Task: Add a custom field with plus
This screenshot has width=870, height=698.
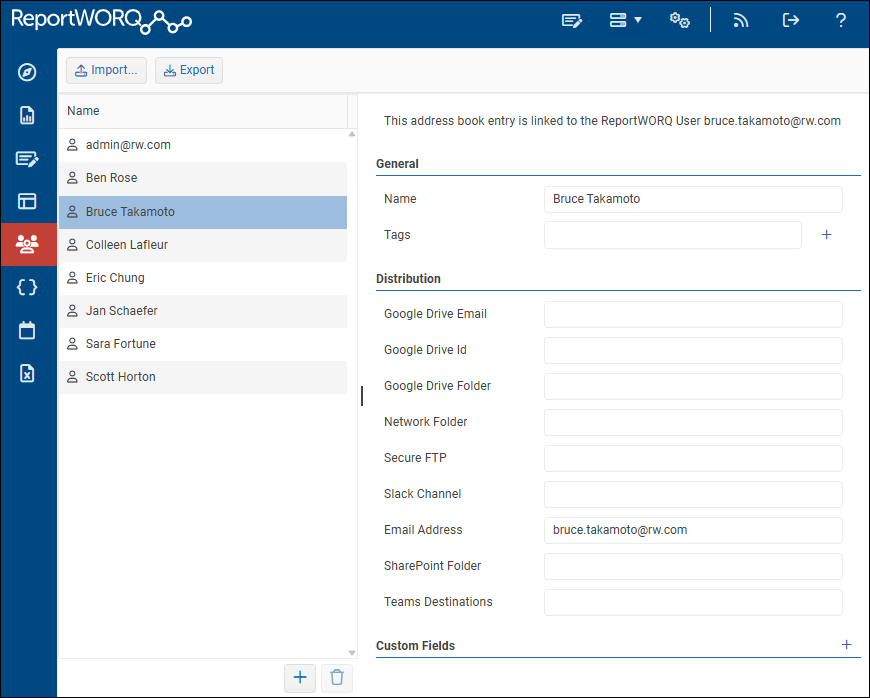Action: pos(846,645)
